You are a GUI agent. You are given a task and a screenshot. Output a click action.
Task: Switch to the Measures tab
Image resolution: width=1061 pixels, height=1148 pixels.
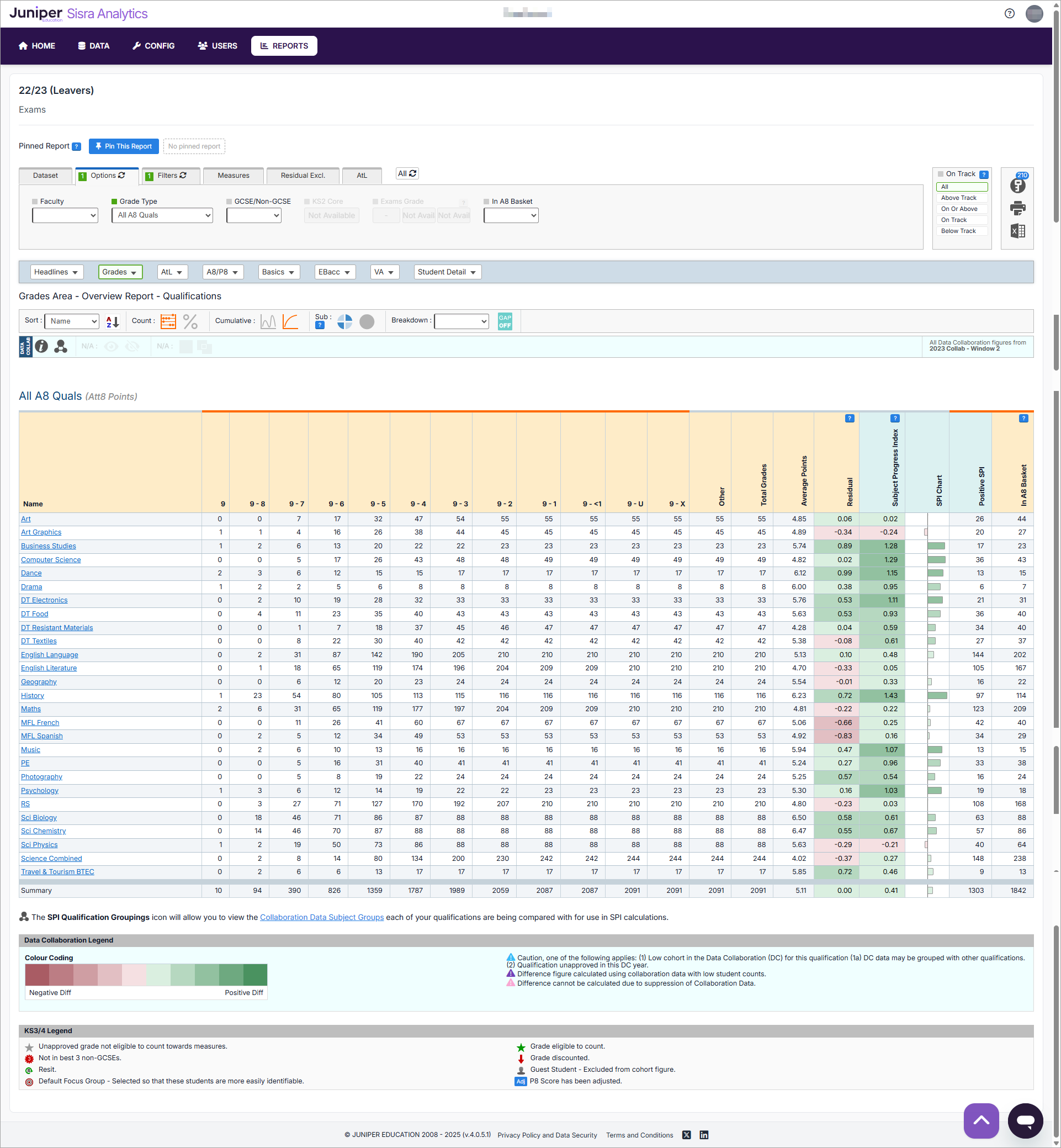233,176
